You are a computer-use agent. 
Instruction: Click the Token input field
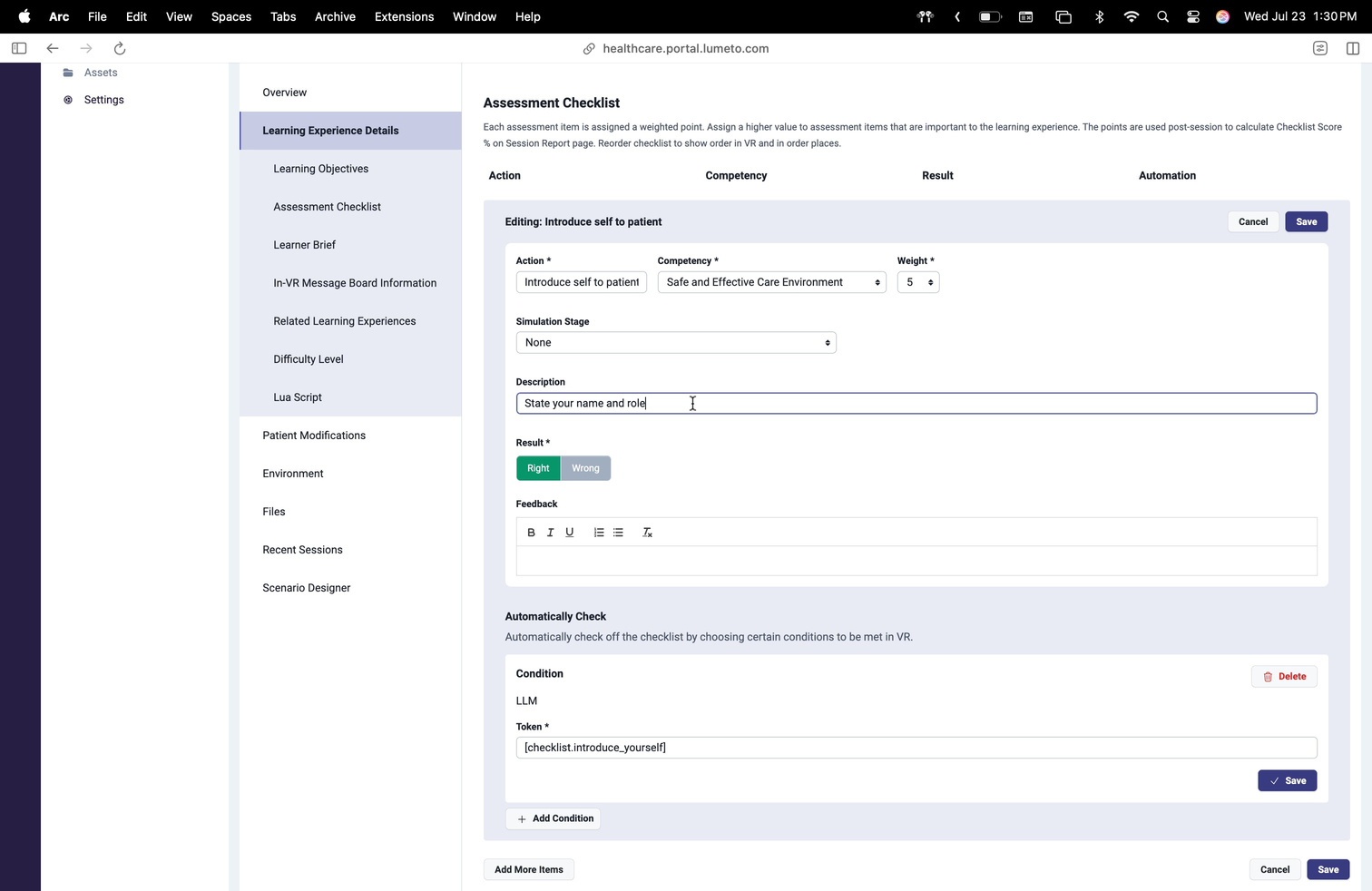916,748
